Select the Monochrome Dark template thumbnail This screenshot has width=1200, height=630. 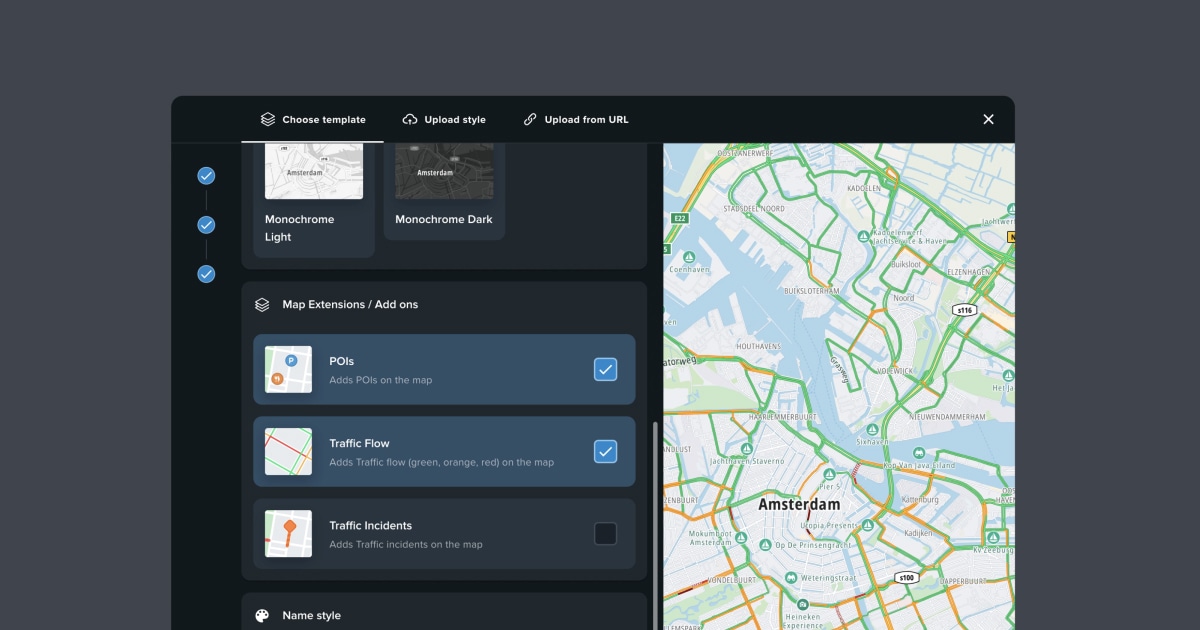444,171
